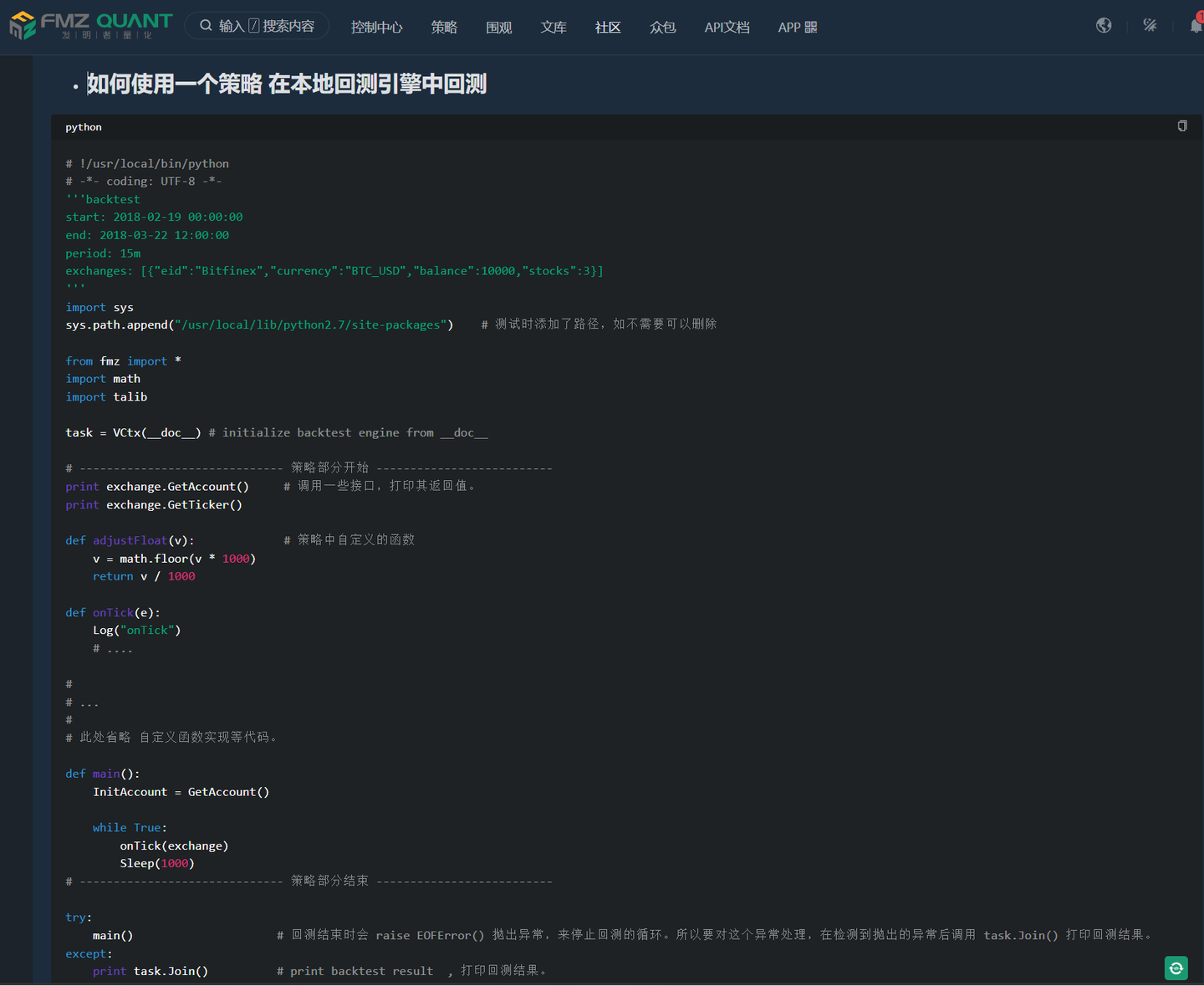Viewport: 1204px width, 986px height.
Task: Click 'print exchange.GetTicker()' line
Action: point(154,505)
